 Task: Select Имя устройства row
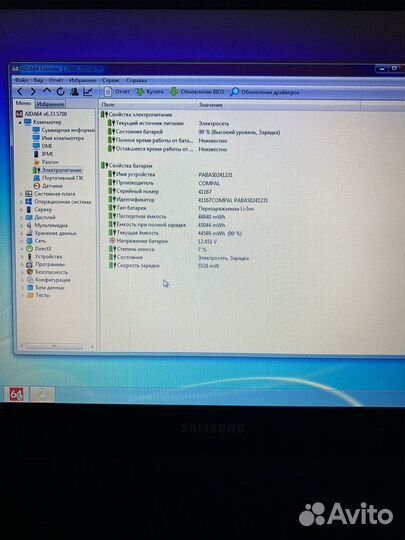tap(170, 174)
